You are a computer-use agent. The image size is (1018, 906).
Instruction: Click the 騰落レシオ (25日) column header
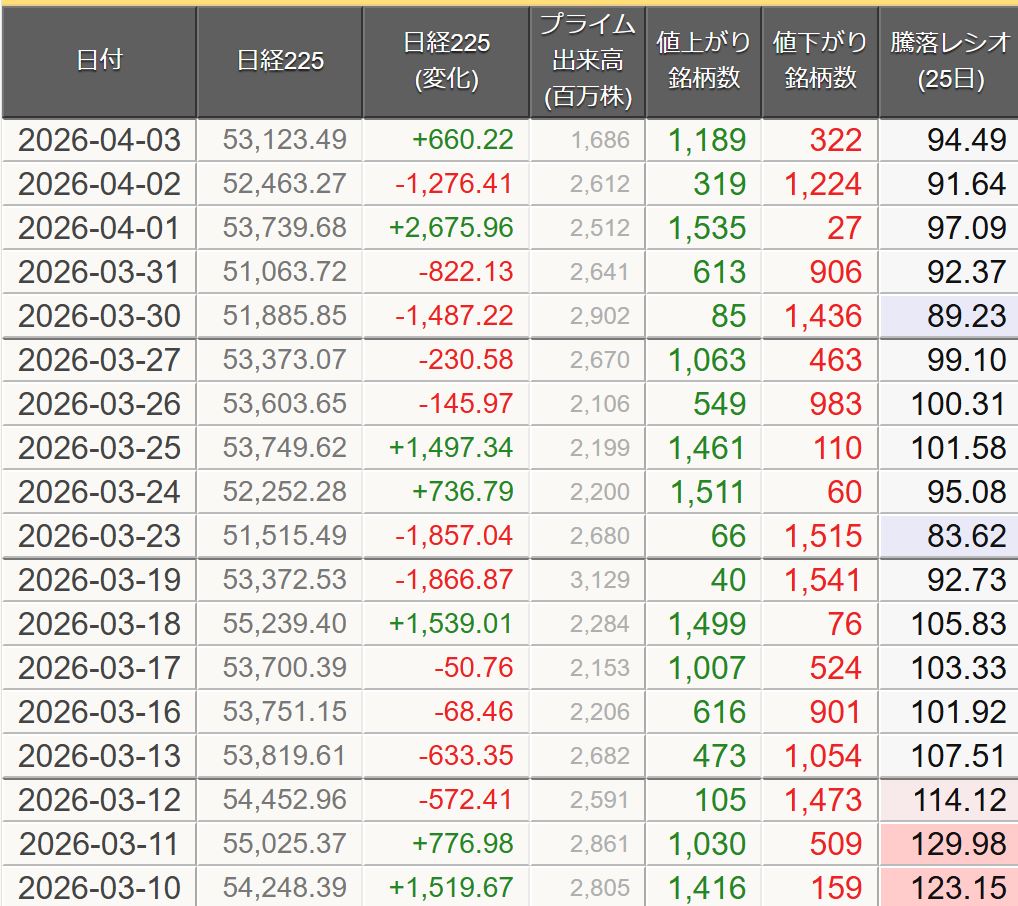click(948, 61)
